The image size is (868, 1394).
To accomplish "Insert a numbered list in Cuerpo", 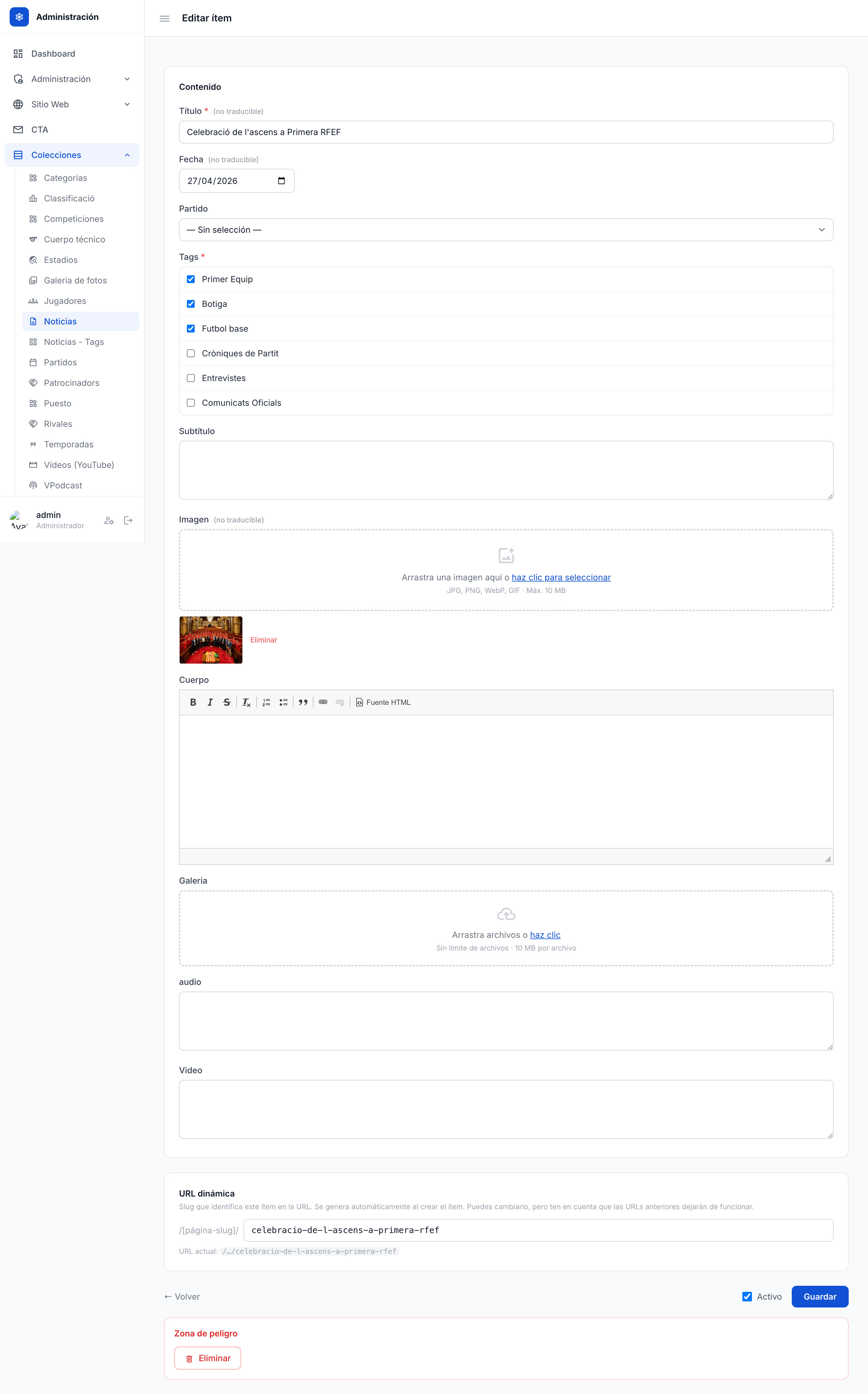I will tap(266, 702).
